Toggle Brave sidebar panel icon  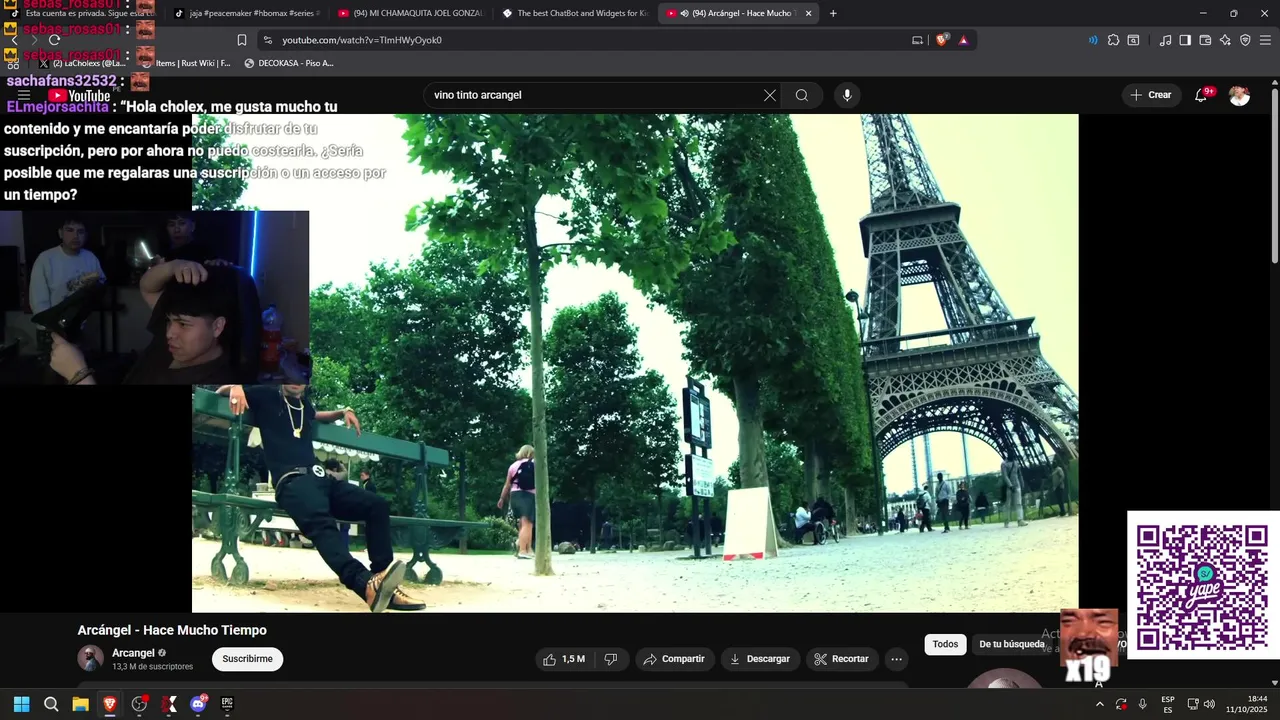click(x=1185, y=40)
